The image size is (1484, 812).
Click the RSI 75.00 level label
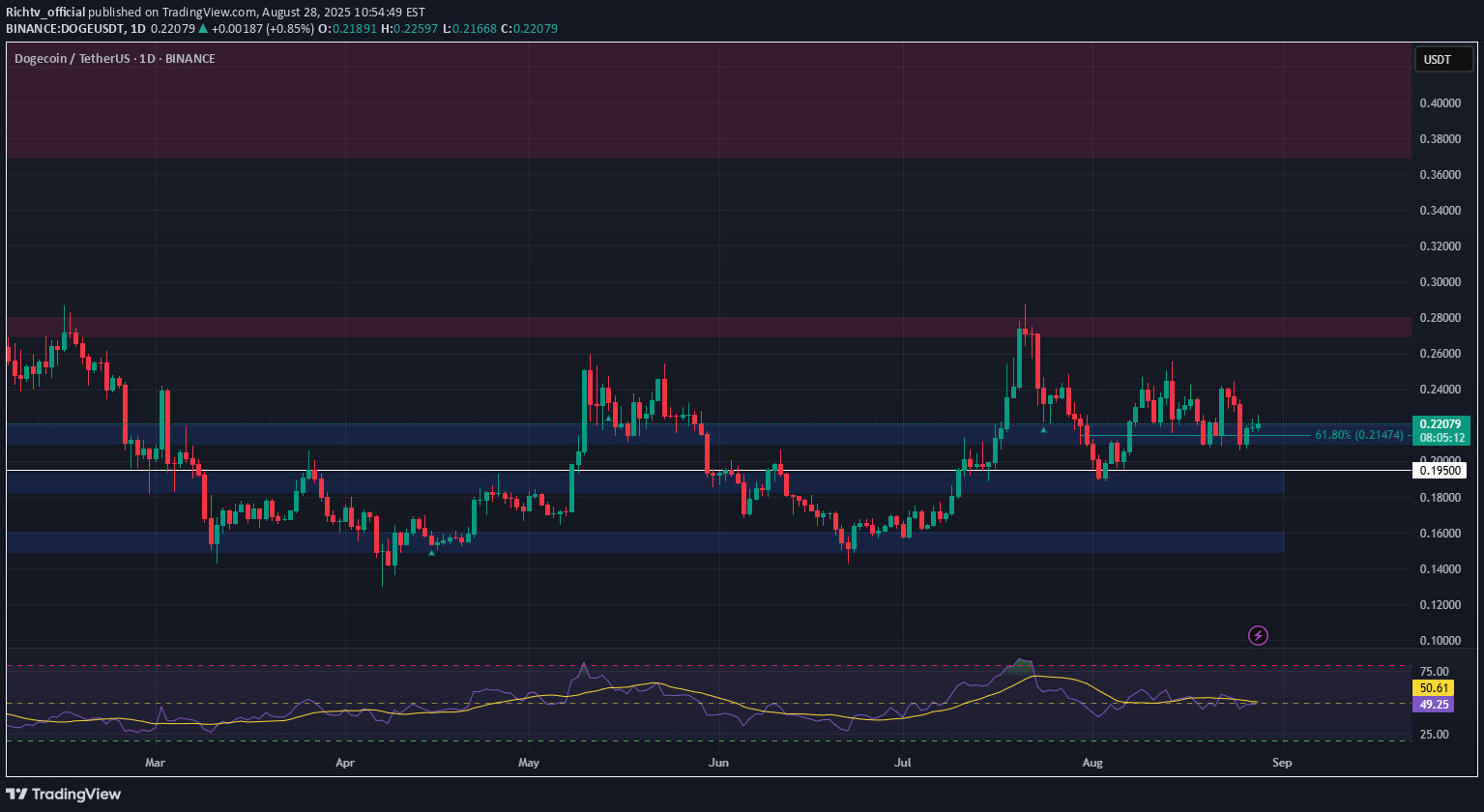1435,672
